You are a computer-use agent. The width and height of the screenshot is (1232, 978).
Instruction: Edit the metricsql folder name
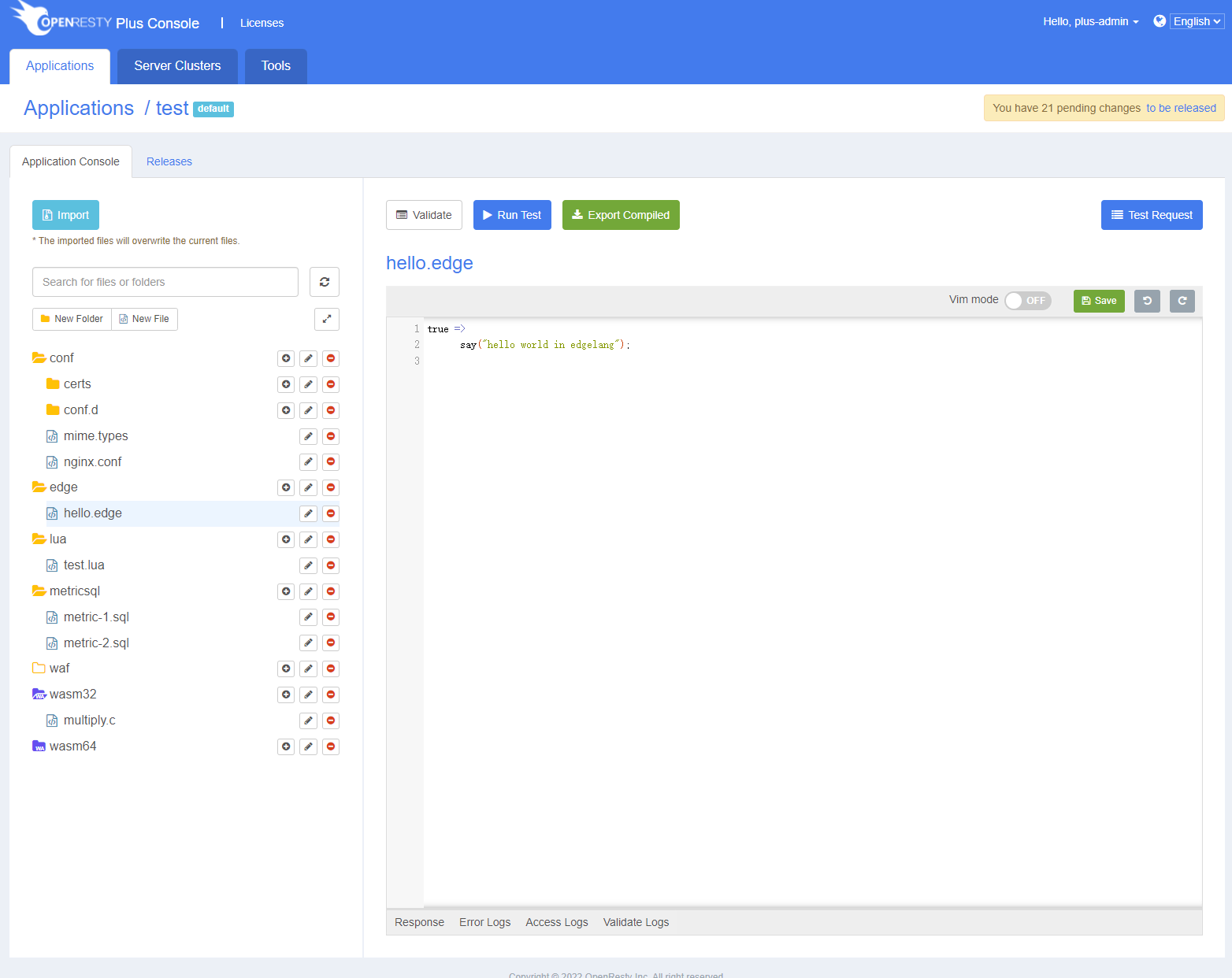(309, 591)
